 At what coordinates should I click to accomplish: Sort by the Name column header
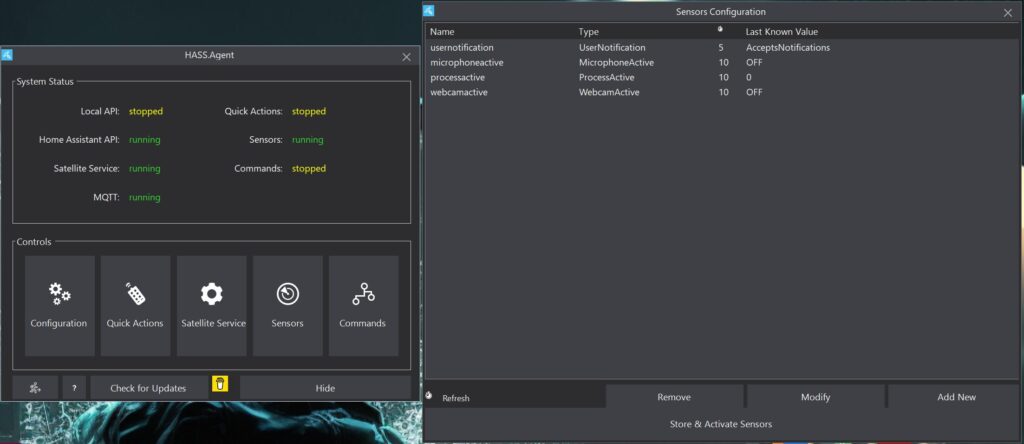[442, 31]
